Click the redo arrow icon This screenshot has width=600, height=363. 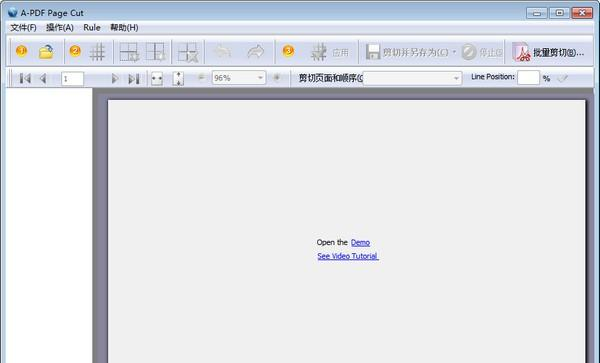(255, 52)
